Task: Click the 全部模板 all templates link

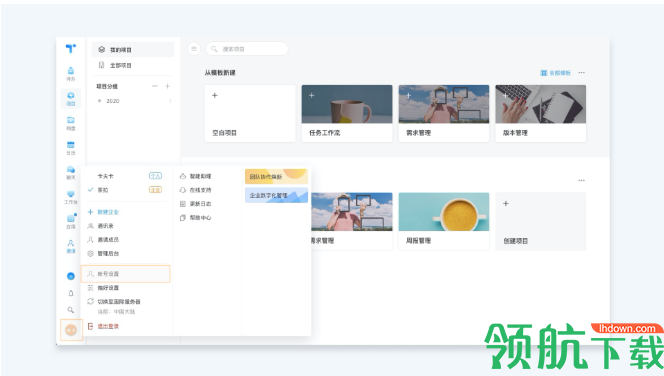Action: pyautogui.click(x=556, y=73)
